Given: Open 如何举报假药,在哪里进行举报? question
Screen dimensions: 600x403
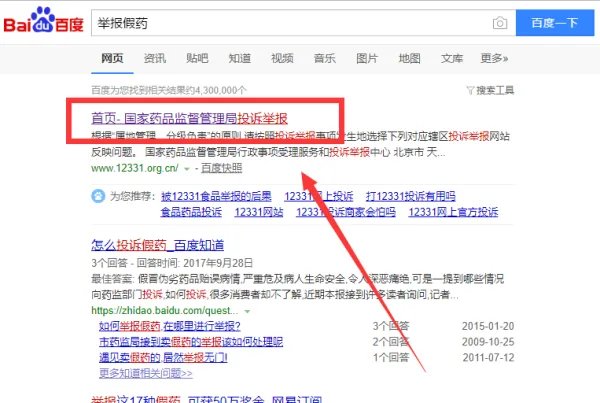Looking at the screenshot, I should (x=170, y=326).
